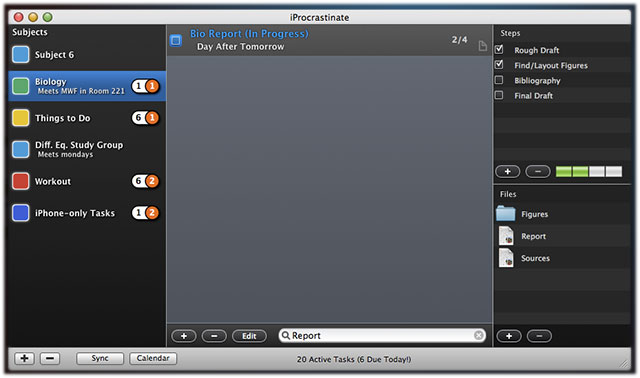Check the Bibliography step

click(499, 80)
